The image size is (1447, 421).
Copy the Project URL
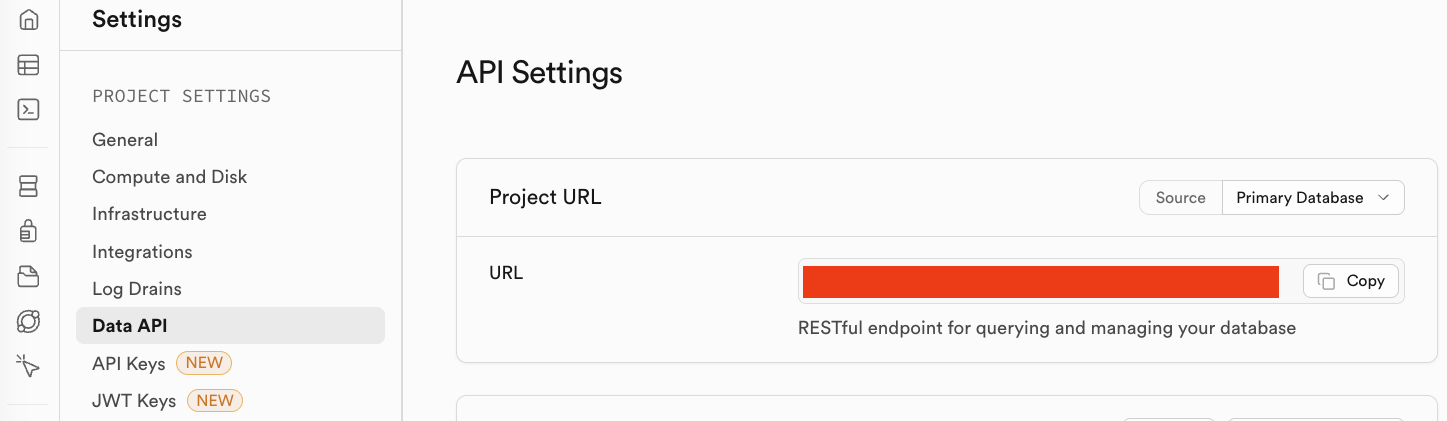[1351, 281]
